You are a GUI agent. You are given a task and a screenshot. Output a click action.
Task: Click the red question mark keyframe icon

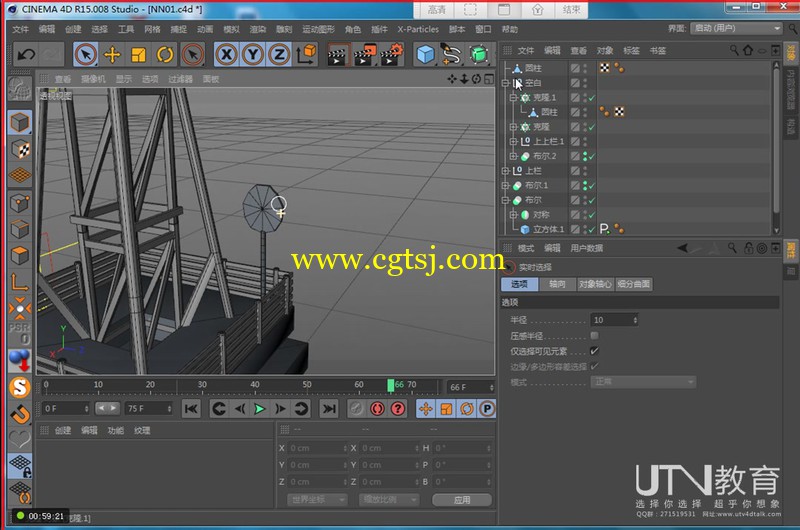(x=398, y=409)
